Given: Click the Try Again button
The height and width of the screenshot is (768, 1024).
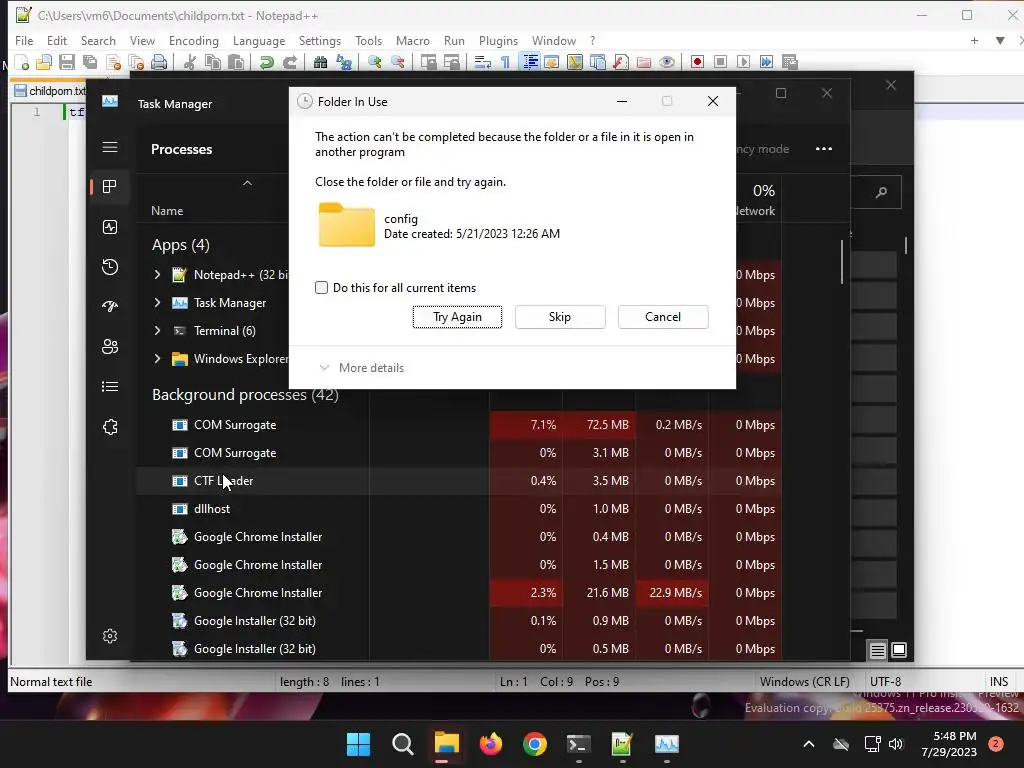Looking at the screenshot, I should pos(457,317).
